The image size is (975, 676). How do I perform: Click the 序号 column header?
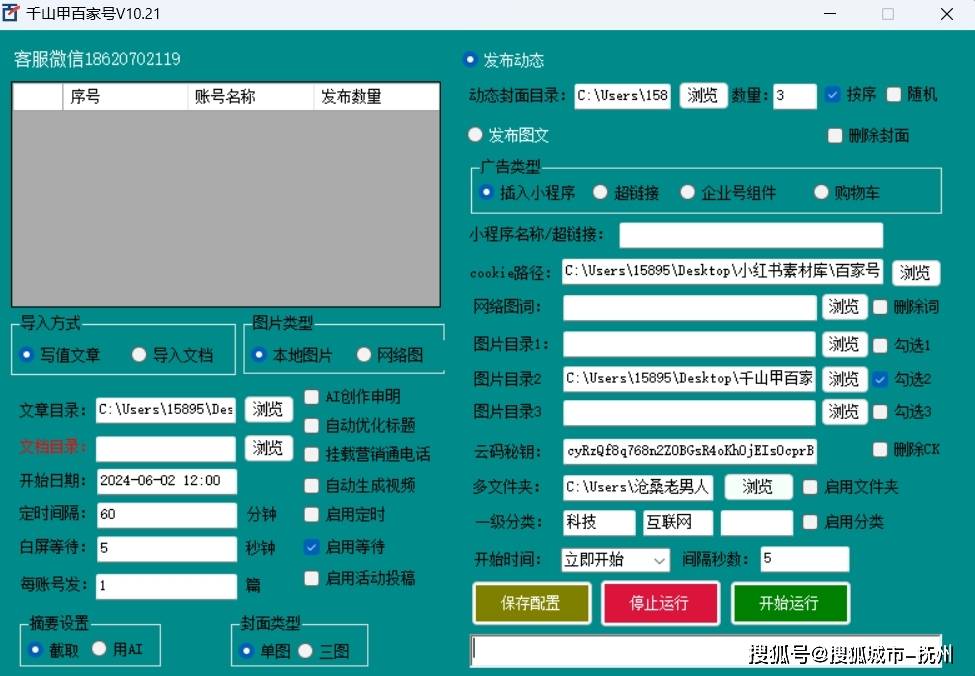(124, 97)
